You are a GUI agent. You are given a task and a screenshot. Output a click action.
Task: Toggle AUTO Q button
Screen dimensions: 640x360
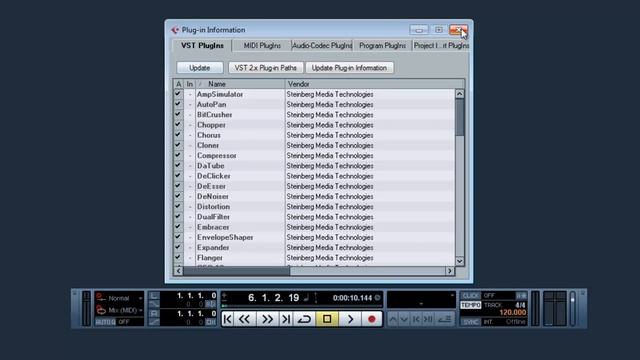[x=105, y=322]
